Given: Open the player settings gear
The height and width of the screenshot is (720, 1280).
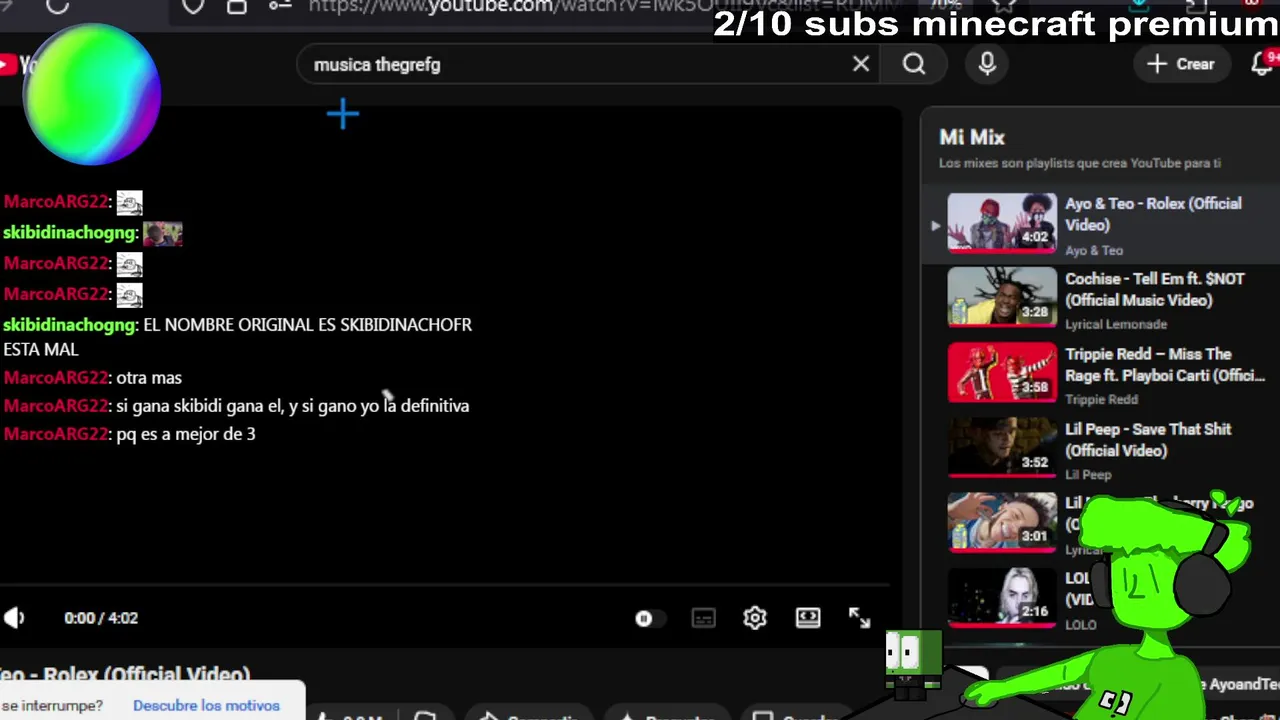Looking at the screenshot, I should [755, 618].
